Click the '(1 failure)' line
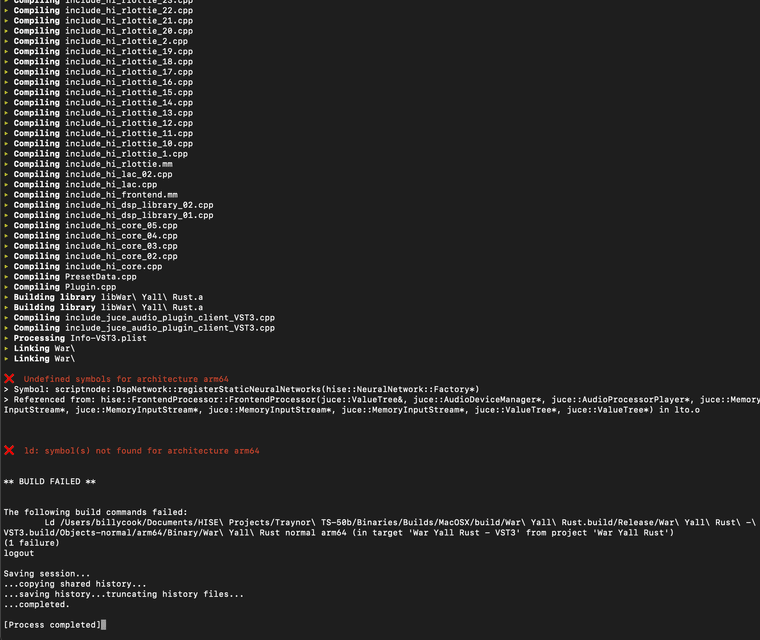 coord(32,543)
